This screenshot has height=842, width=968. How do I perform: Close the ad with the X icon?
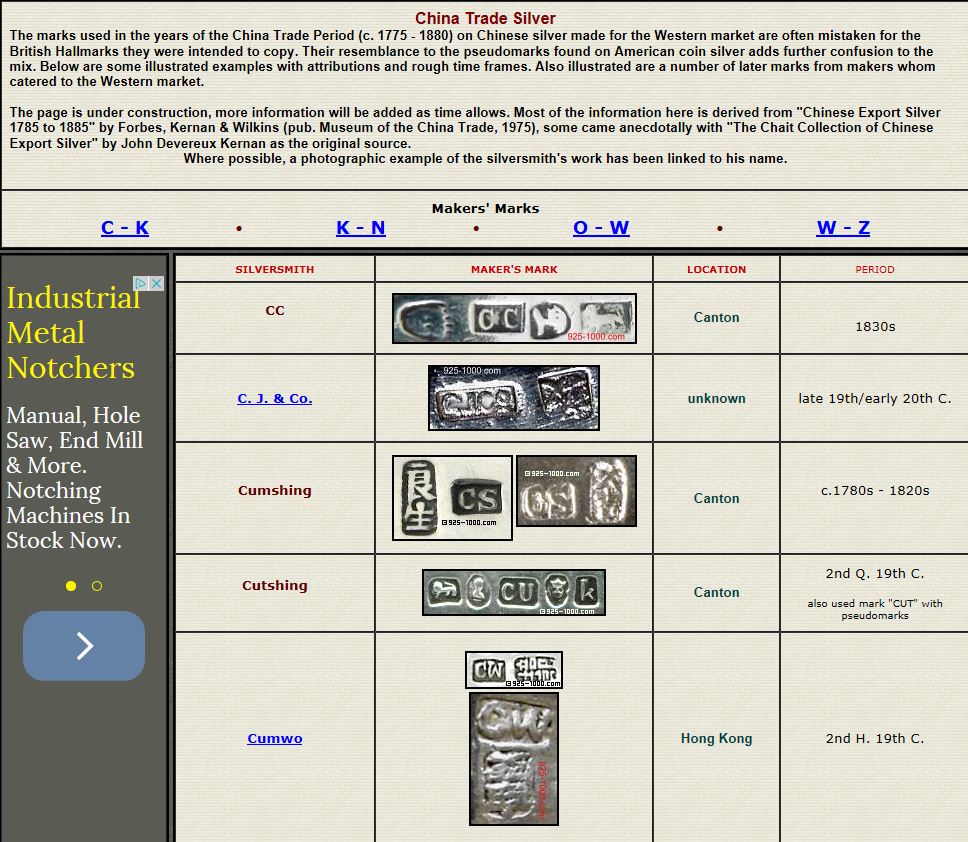click(x=156, y=284)
